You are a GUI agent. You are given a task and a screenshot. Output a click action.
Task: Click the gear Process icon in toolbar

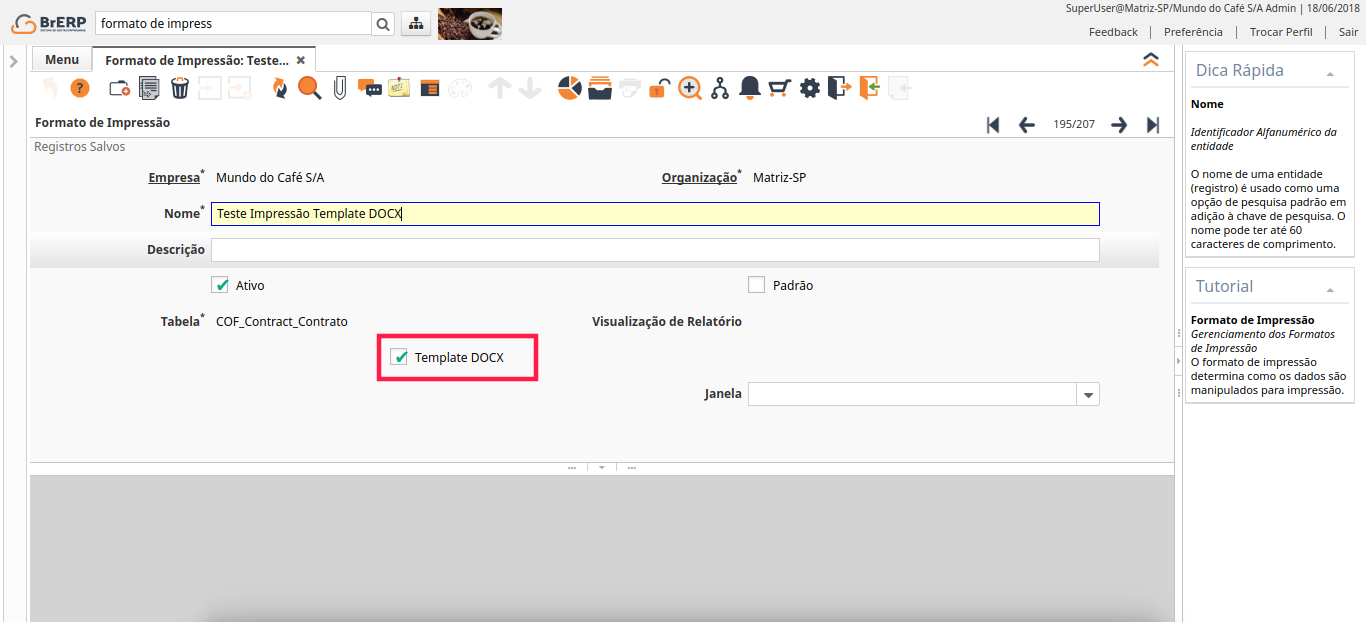[809, 88]
